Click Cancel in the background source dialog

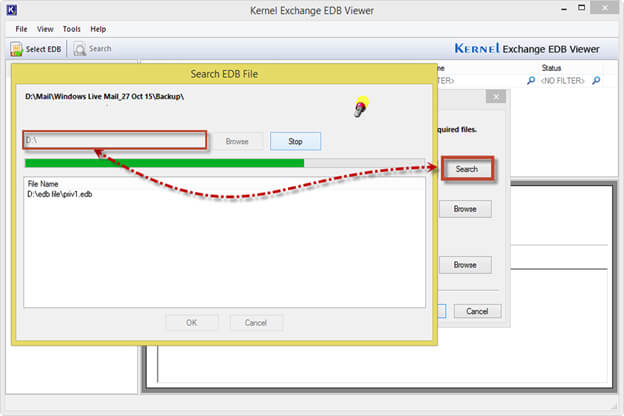[x=477, y=311]
